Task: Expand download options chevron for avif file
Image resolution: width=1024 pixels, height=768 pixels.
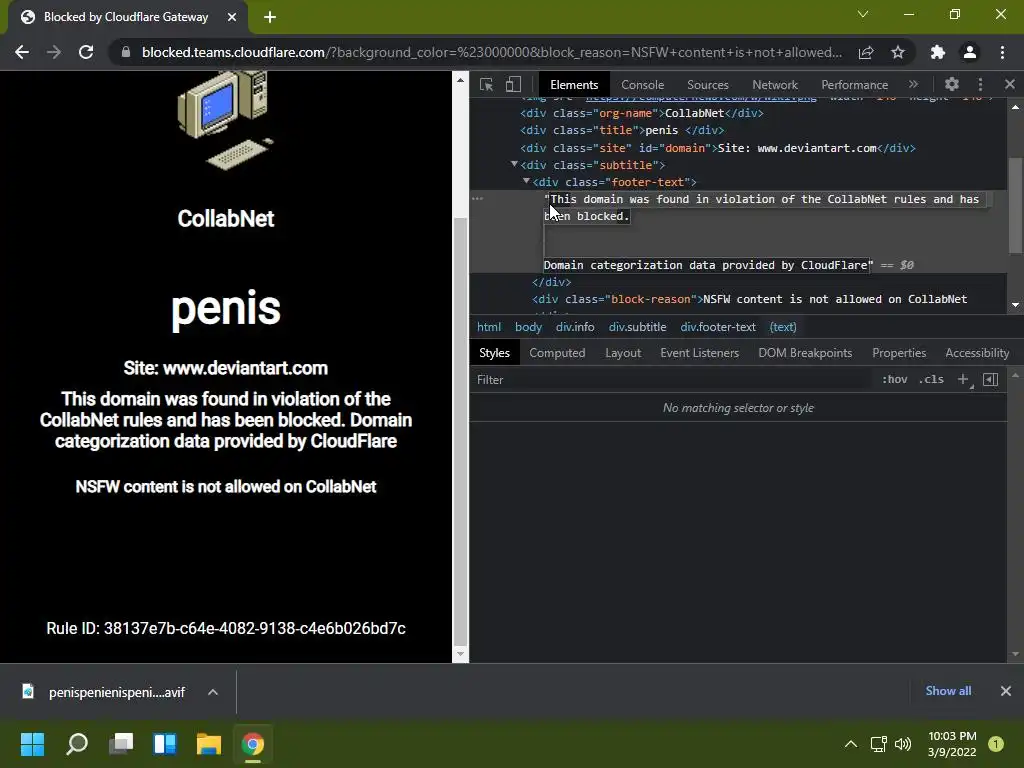Action: coord(213,692)
